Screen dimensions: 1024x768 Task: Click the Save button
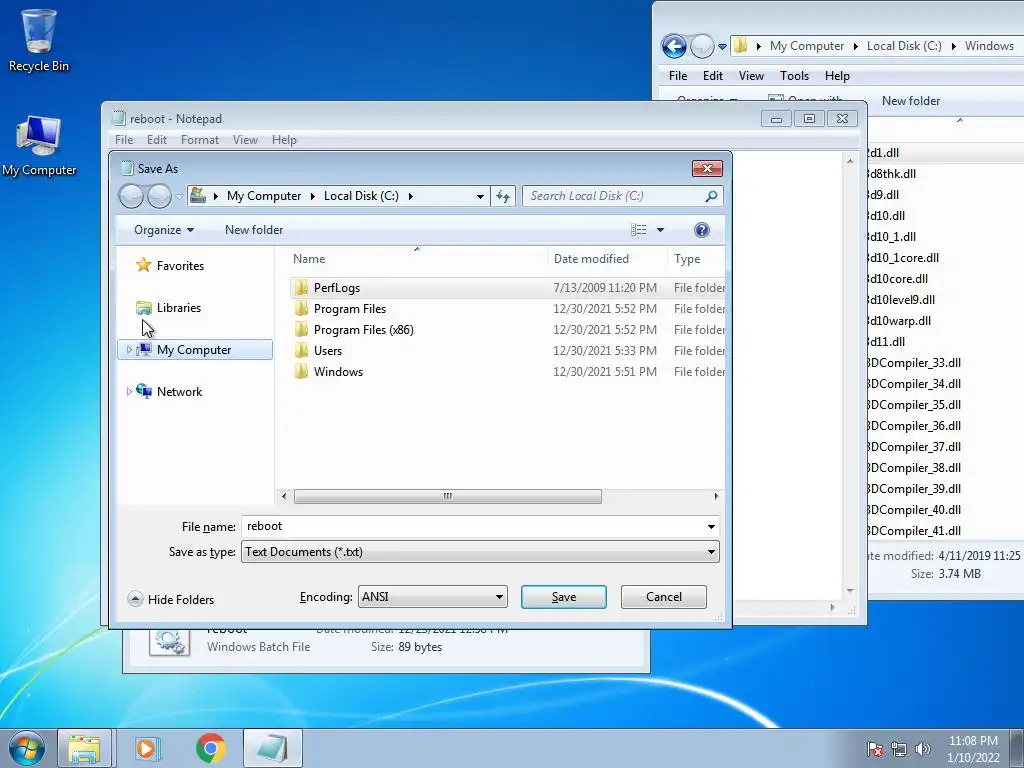[x=564, y=597]
